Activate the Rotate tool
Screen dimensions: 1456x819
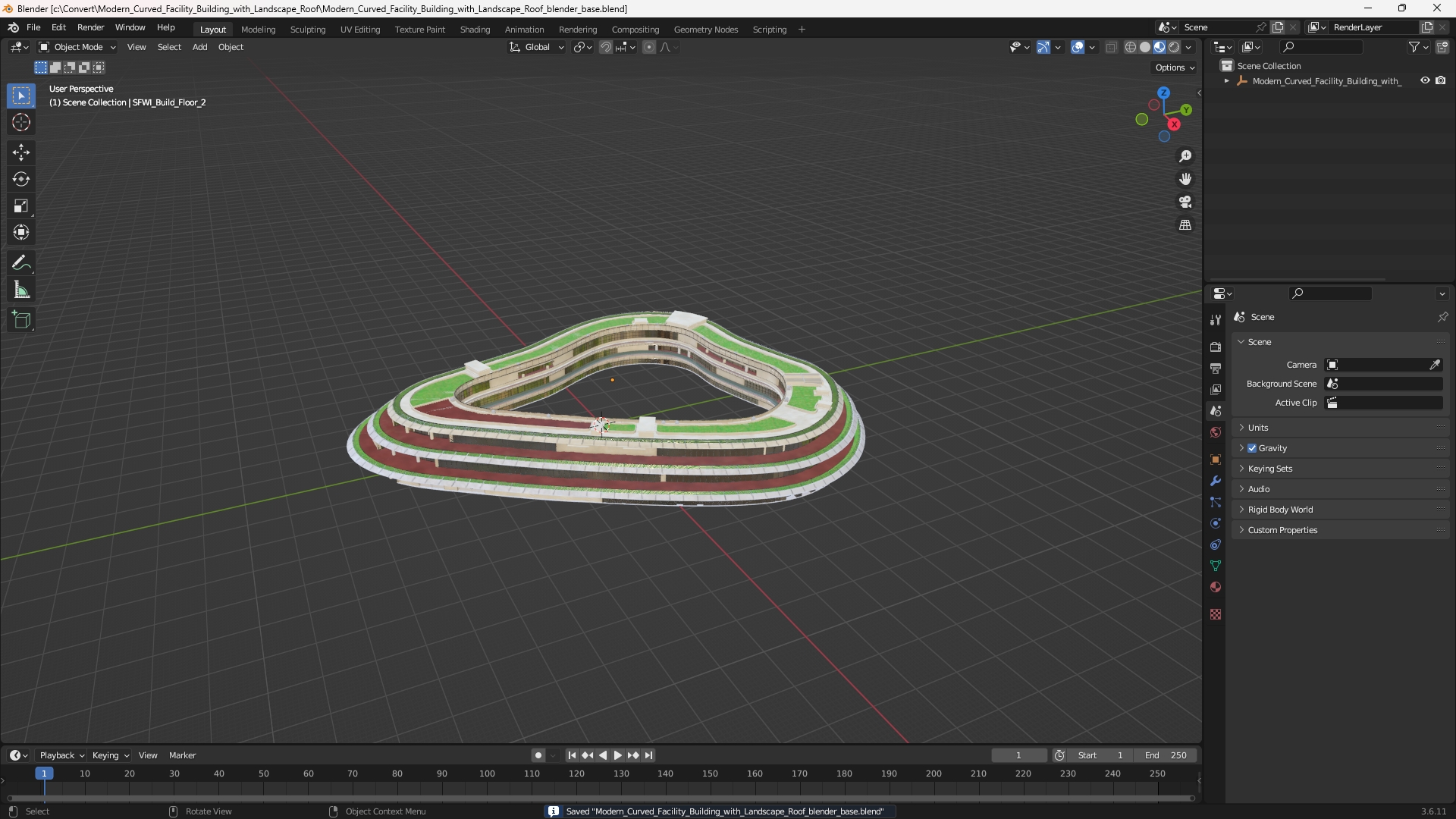pos(21,179)
